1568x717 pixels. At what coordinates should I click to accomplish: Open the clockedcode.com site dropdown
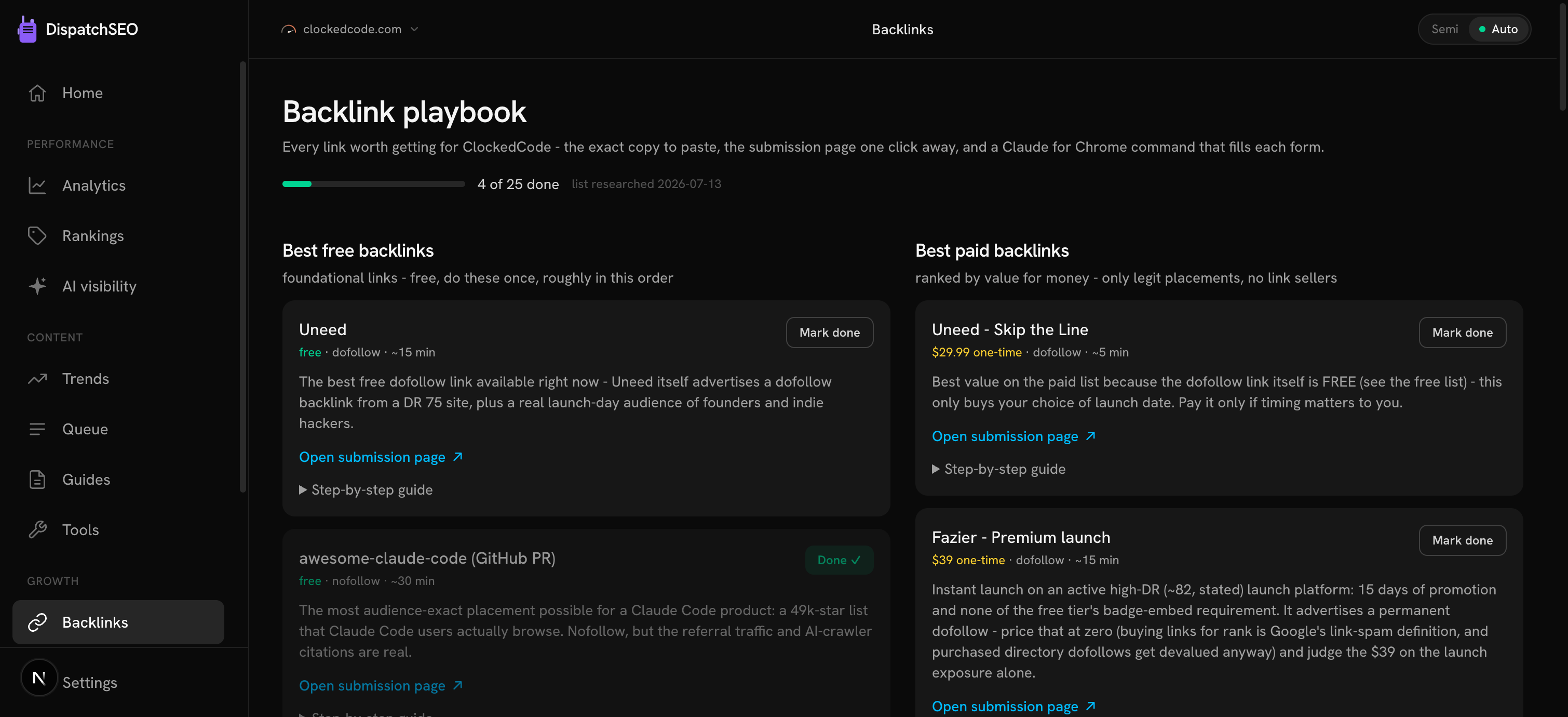[x=350, y=29]
